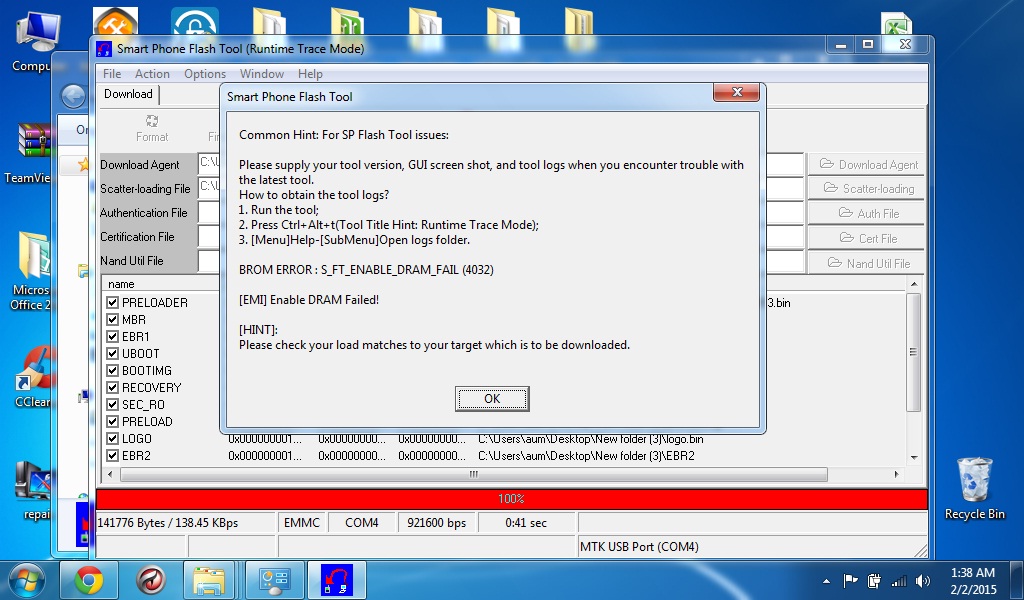The width and height of the screenshot is (1024, 600).
Task: Close the Smart Phone Flash Tool error dialog
Action: [737, 93]
